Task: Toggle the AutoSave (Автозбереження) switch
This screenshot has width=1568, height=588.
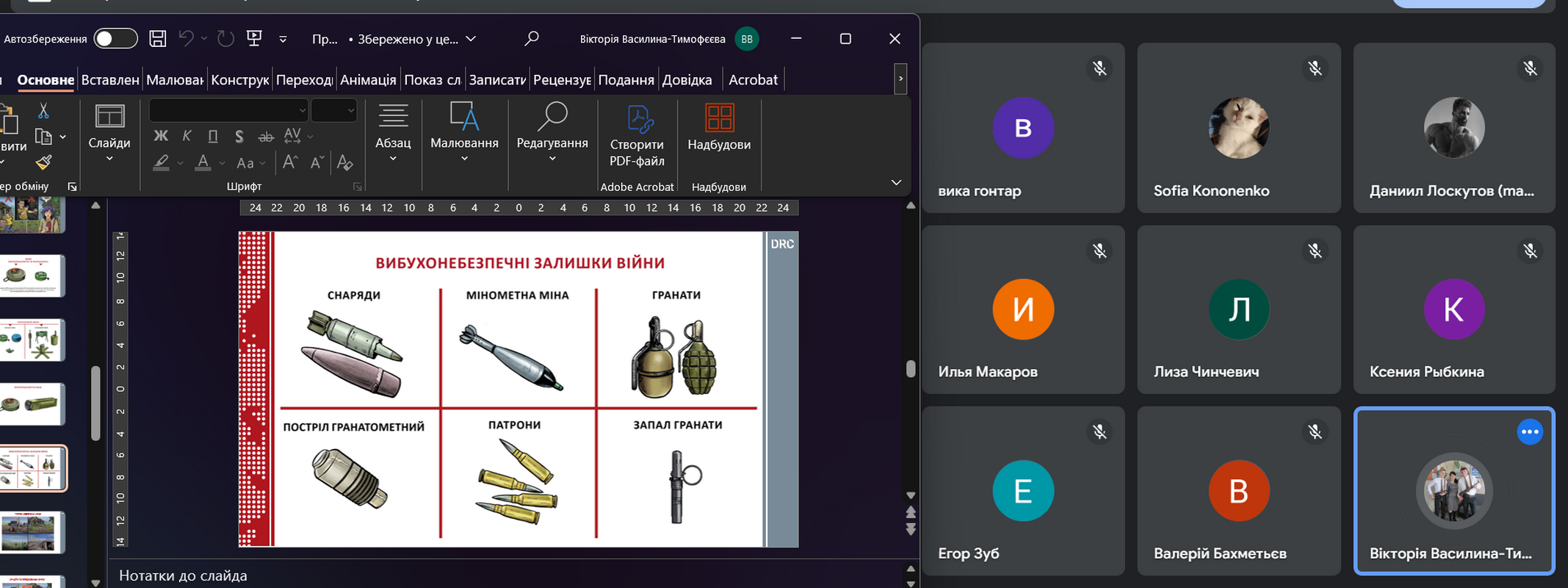Action: click(x=116, y=39)
